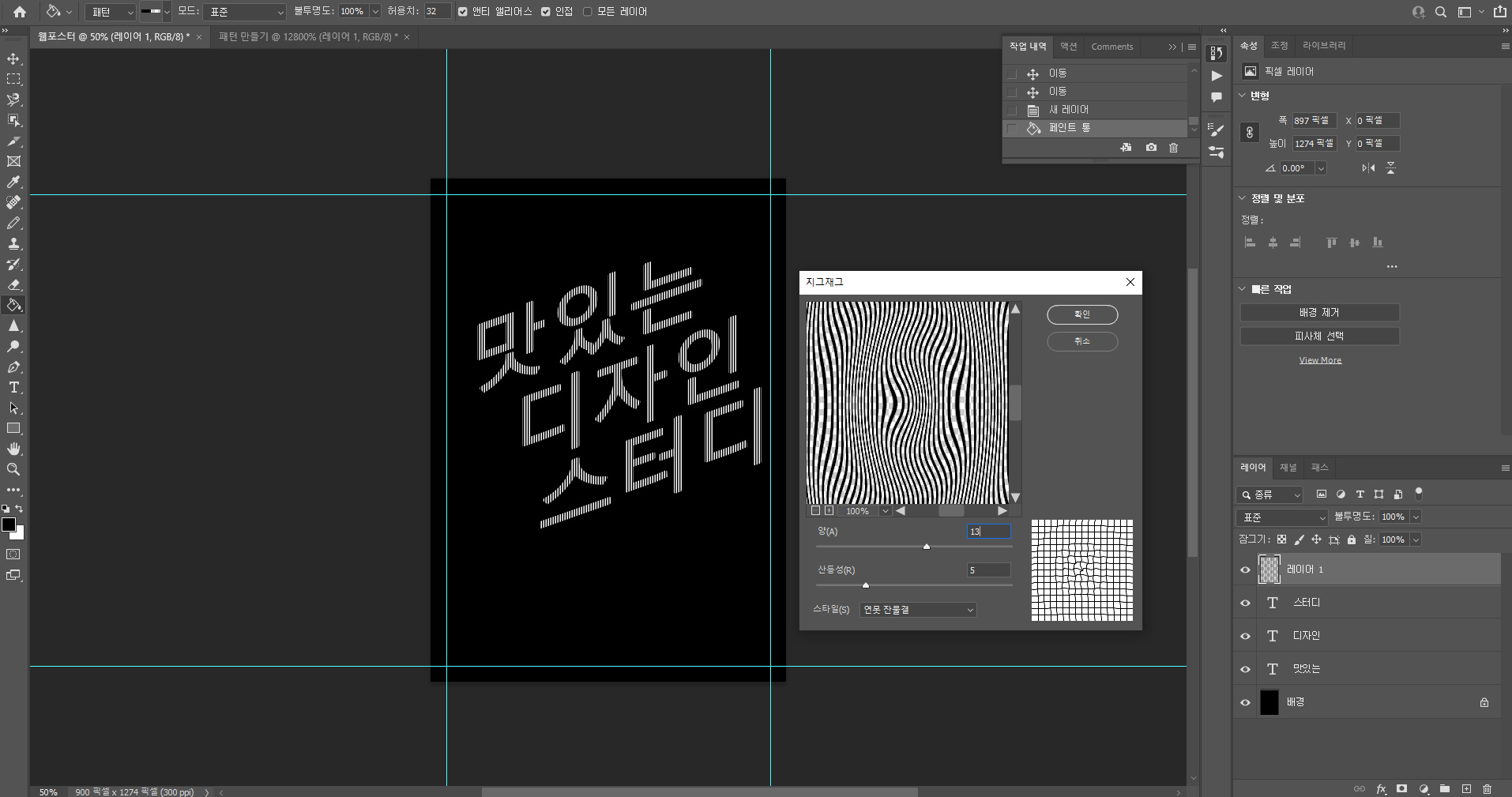Open the 스타일 연못 잔물결 dropdown

click(x=918, y=610)
